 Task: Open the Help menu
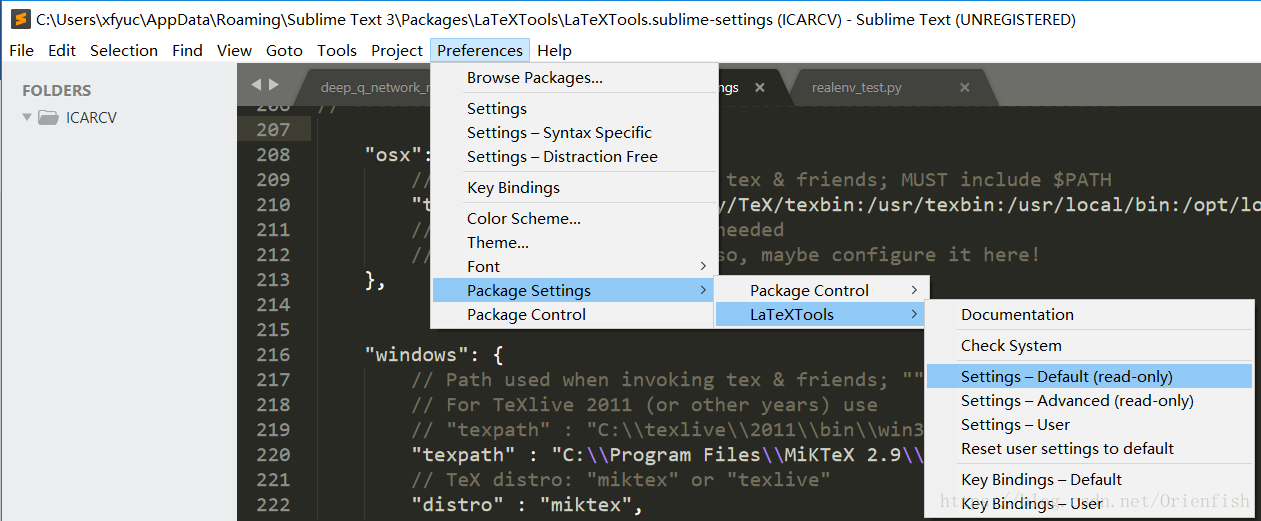point(554,50)
